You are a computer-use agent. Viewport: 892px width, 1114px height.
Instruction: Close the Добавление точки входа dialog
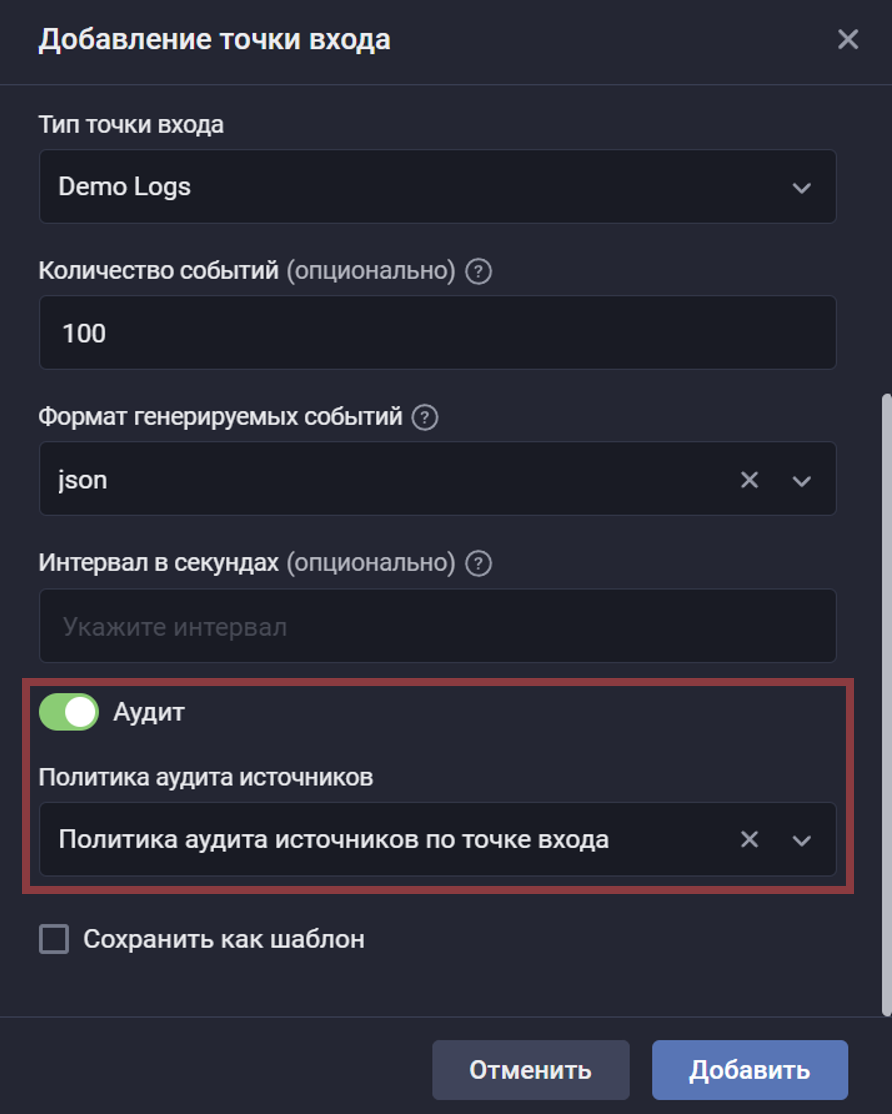pyautogui.click(x=849, y=40)
